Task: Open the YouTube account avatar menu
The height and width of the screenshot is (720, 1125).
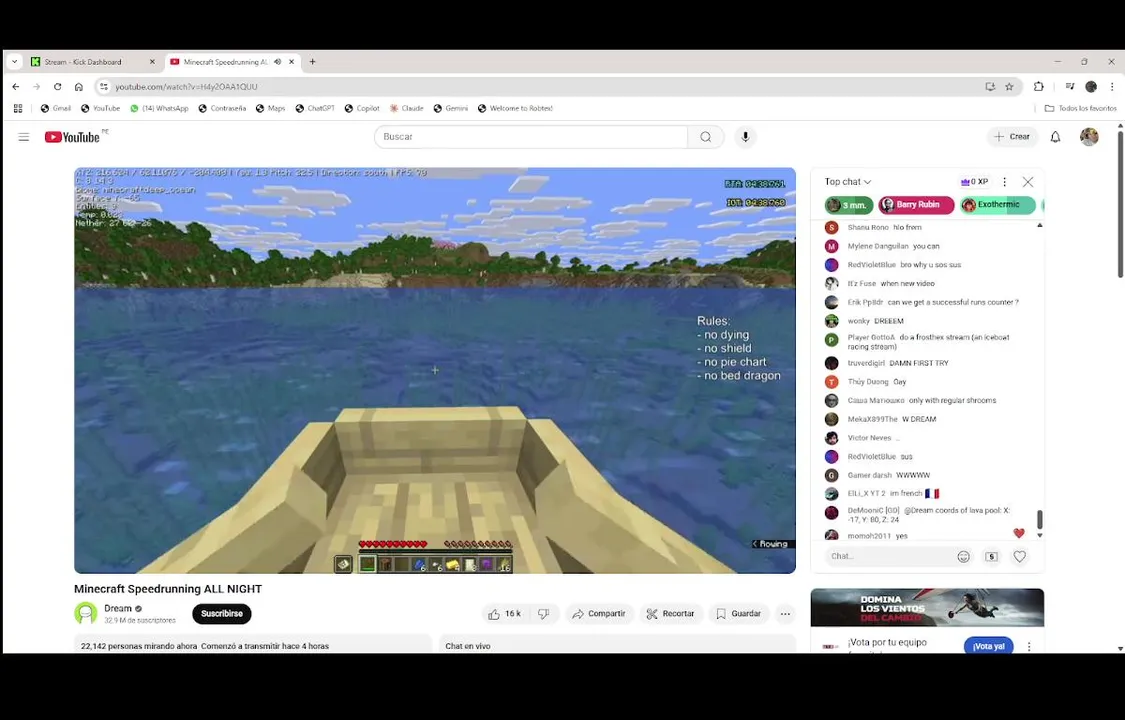Action: pos(1089,137)
